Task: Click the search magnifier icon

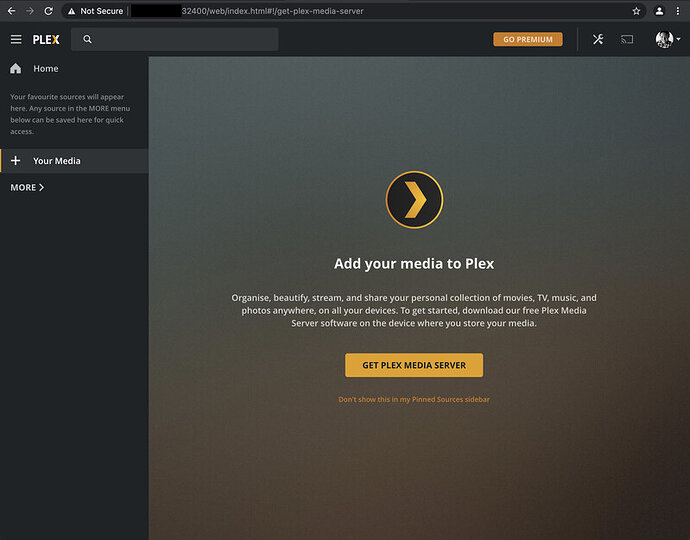Action: (88, 39)
